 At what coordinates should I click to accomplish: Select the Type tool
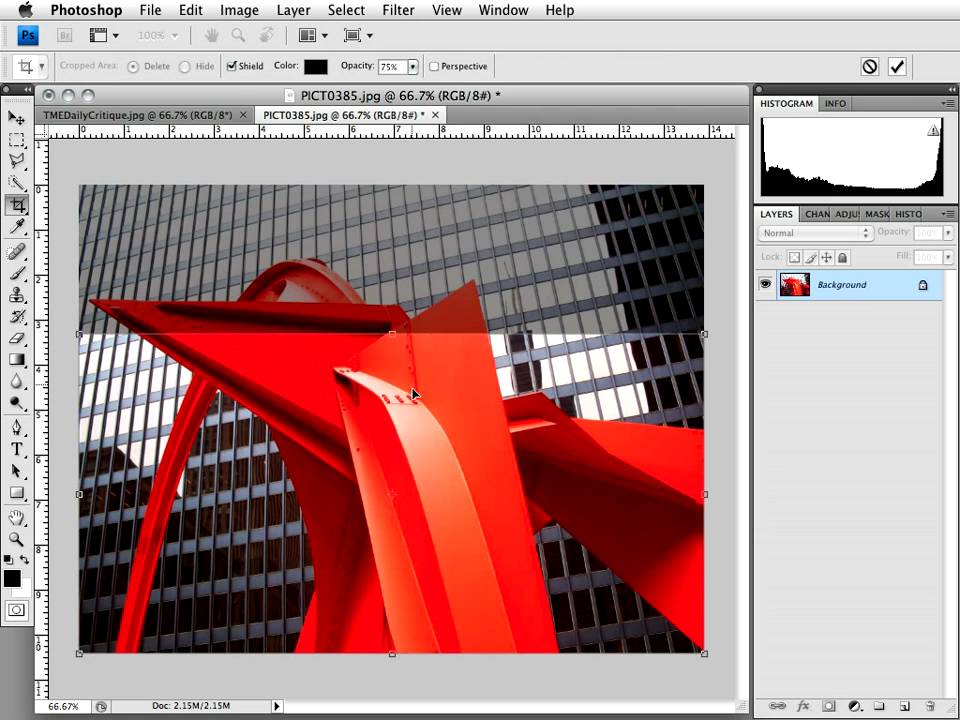click(17, 449)
